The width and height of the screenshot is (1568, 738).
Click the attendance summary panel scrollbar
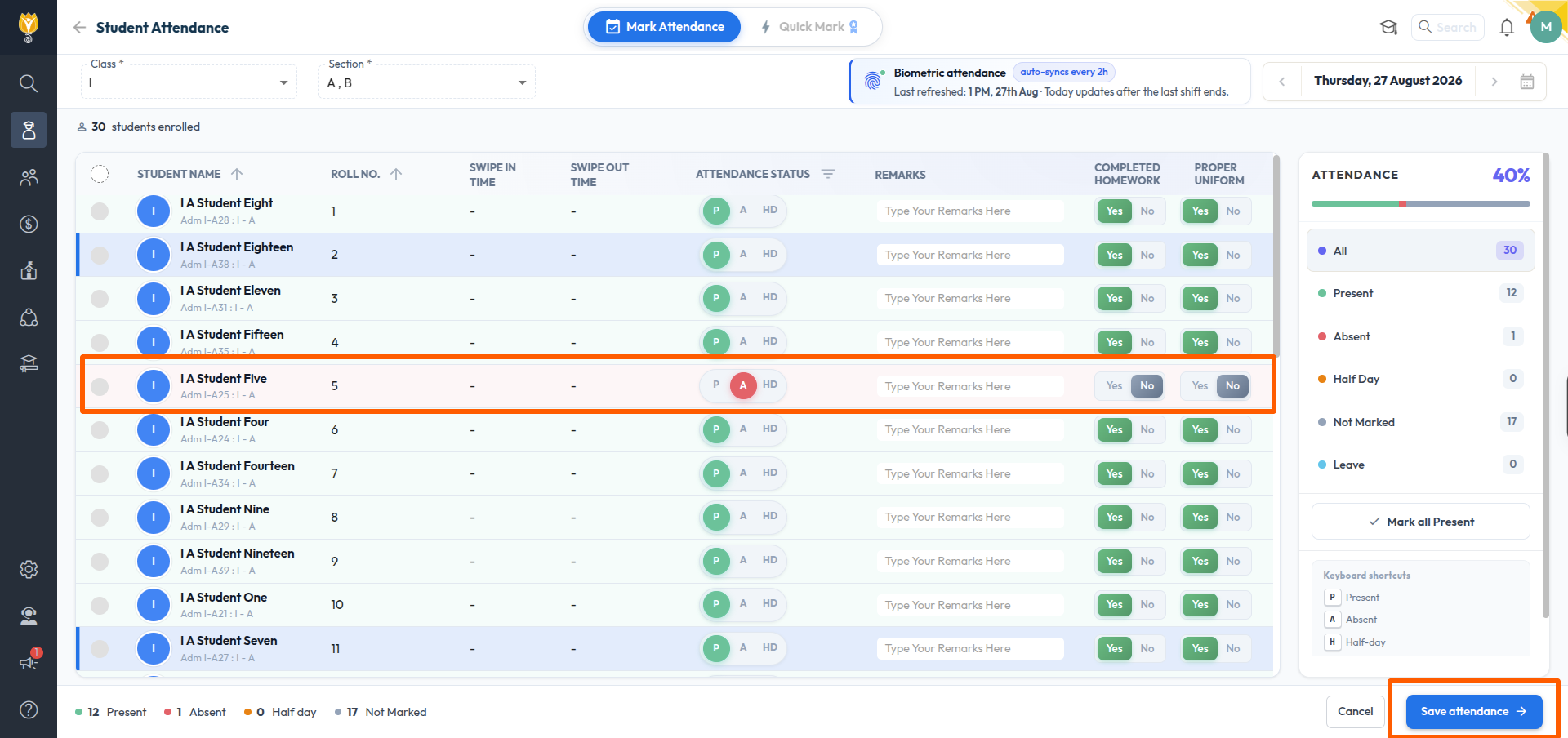[1545, 385]
